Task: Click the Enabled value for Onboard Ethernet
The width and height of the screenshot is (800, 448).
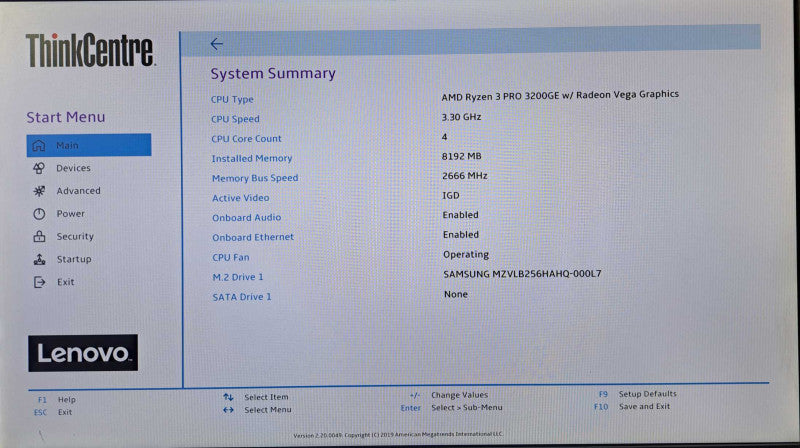Action: click(x=461, y=235)
